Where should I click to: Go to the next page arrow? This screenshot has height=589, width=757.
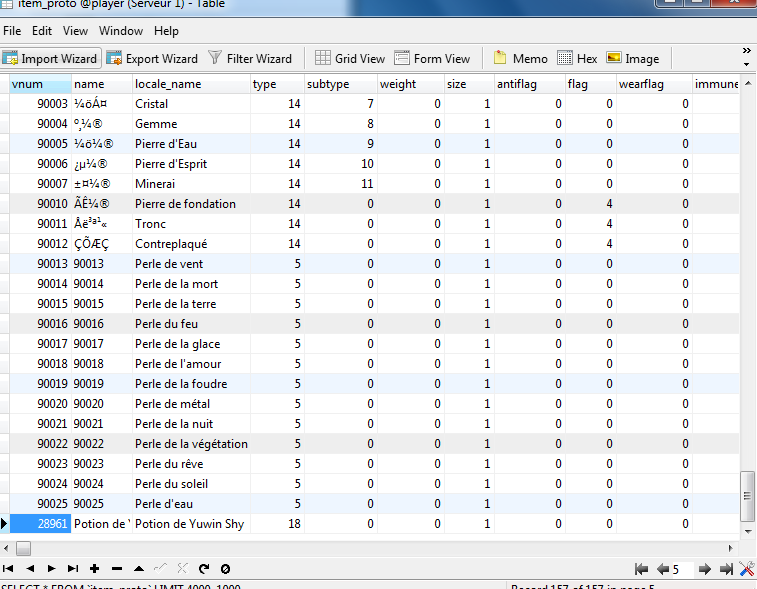click(x=705, y=569)
